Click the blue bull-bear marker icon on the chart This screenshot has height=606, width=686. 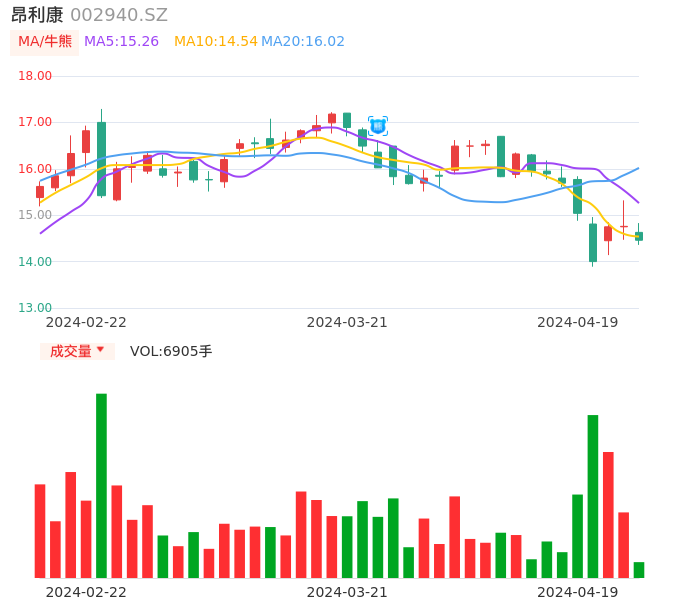pos(378,125)
